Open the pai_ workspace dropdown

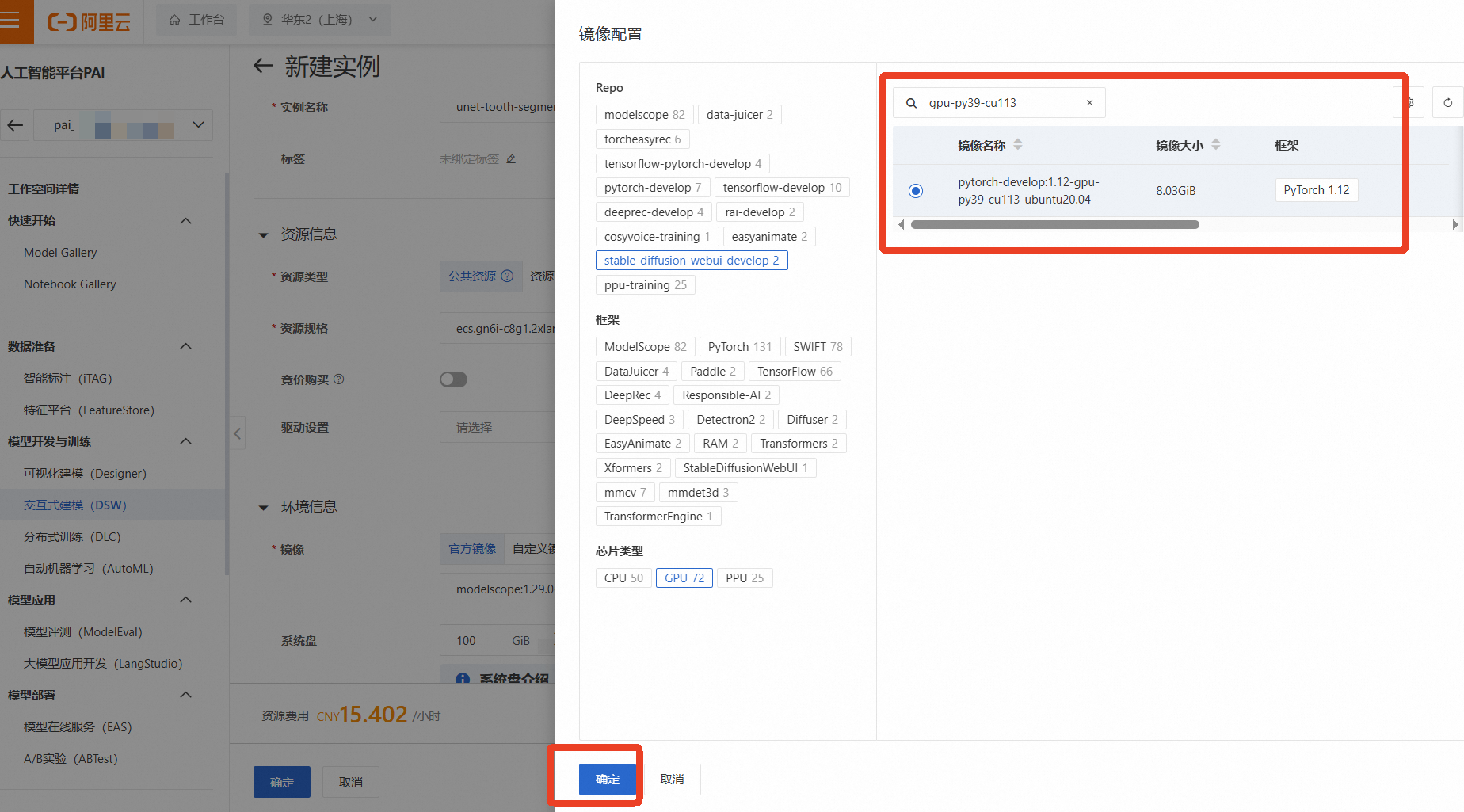pos(123,125)
